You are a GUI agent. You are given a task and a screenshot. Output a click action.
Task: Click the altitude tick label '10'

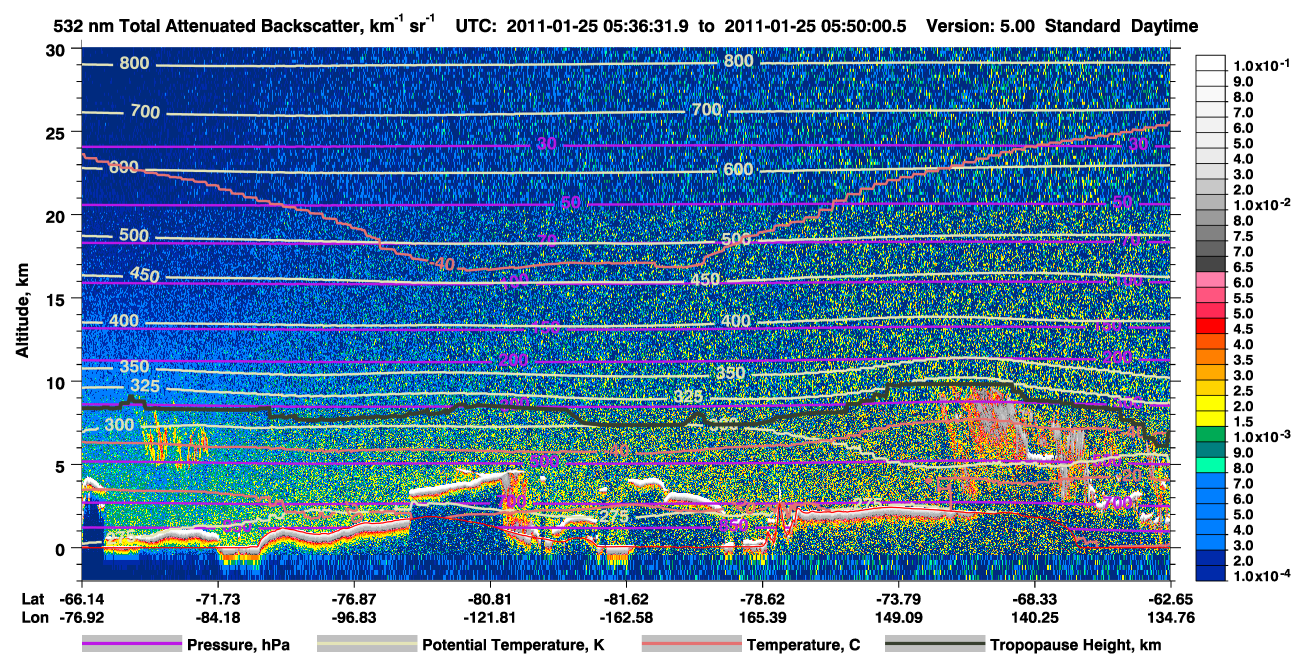58,382
